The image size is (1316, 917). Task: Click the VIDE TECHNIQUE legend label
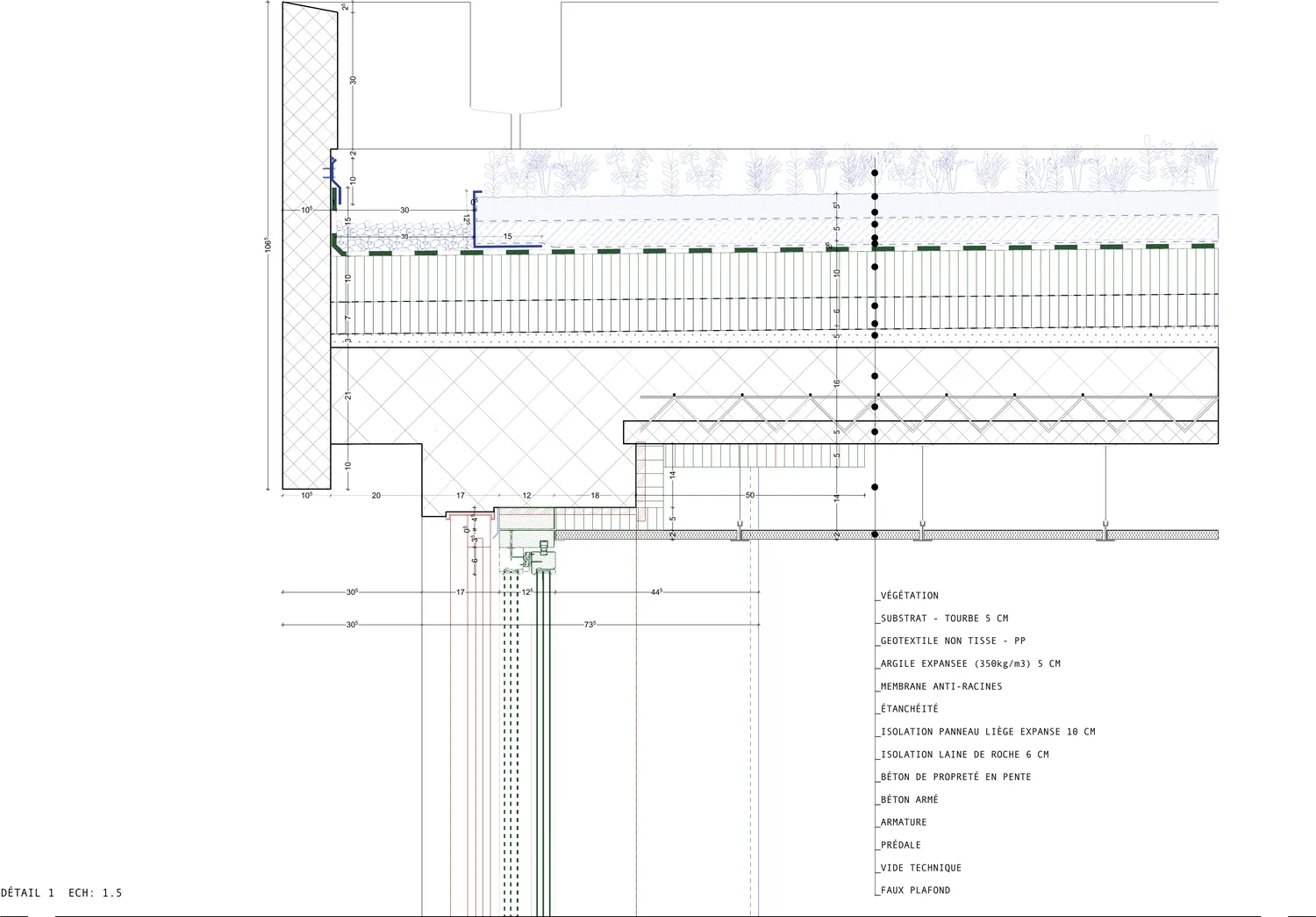tap(921, 868)
